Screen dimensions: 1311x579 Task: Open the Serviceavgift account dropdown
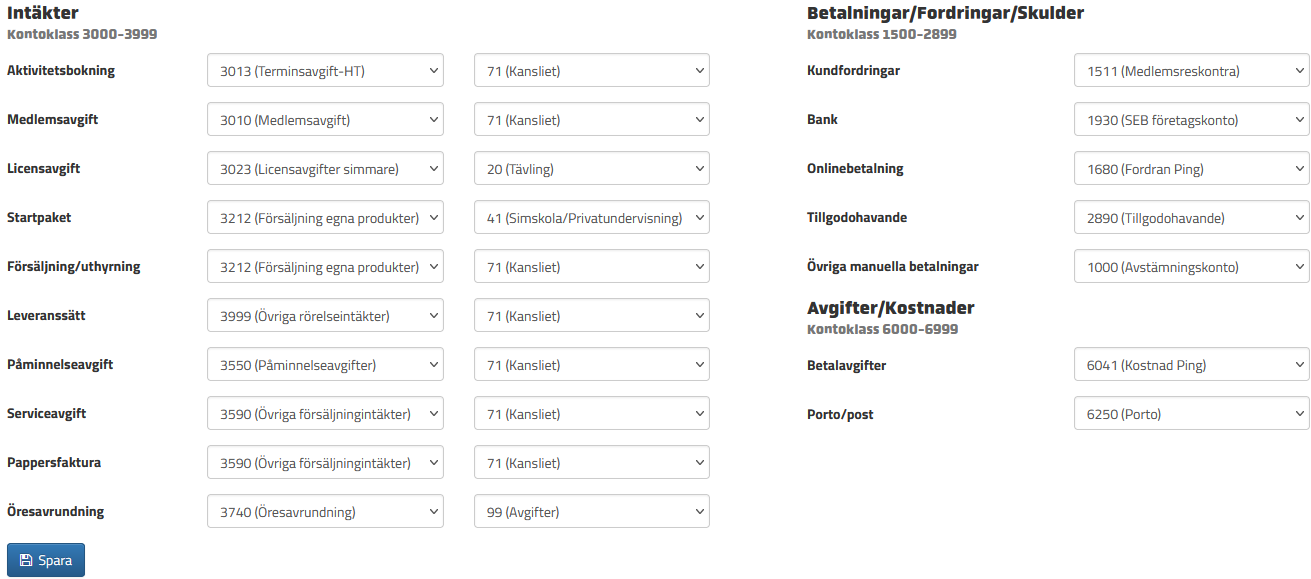(325, 414)
